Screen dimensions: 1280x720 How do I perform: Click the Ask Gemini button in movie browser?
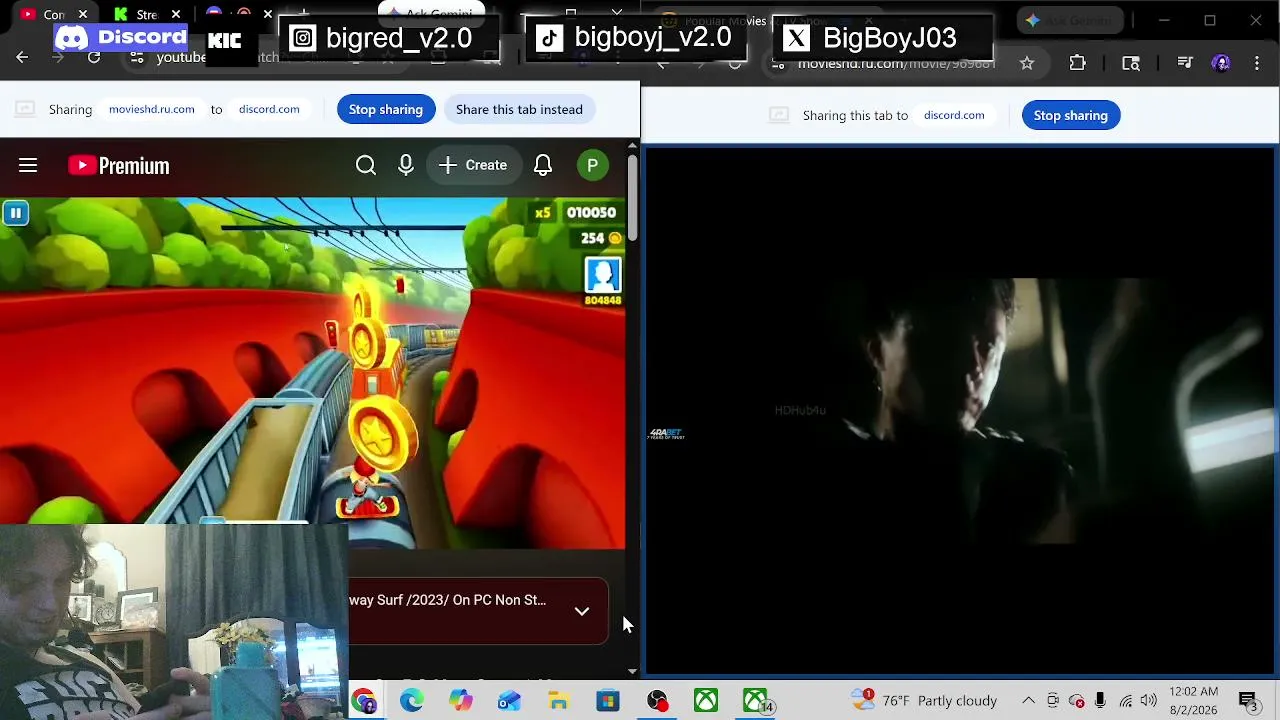point(1069,20)
